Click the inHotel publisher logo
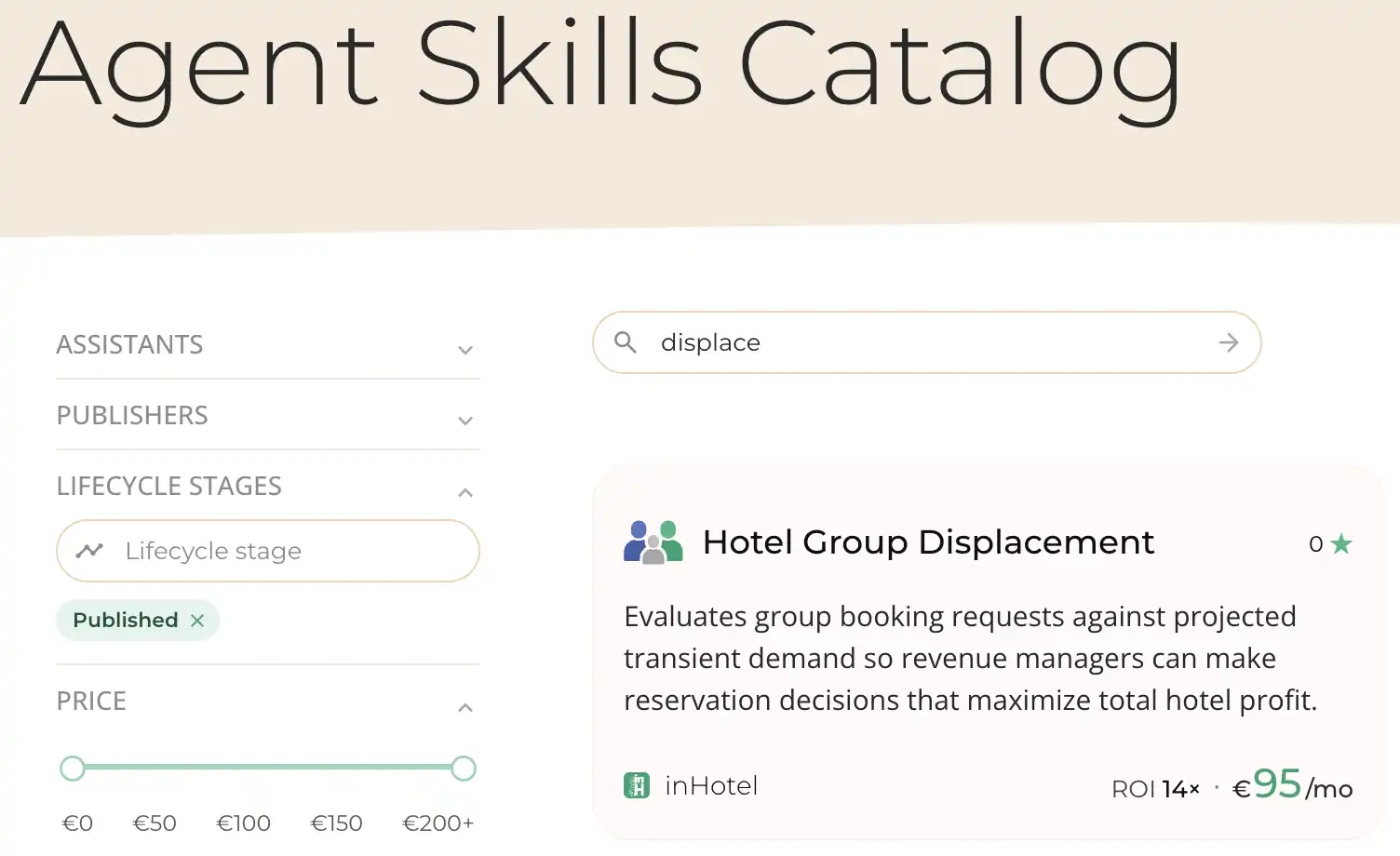 point(637,785)
